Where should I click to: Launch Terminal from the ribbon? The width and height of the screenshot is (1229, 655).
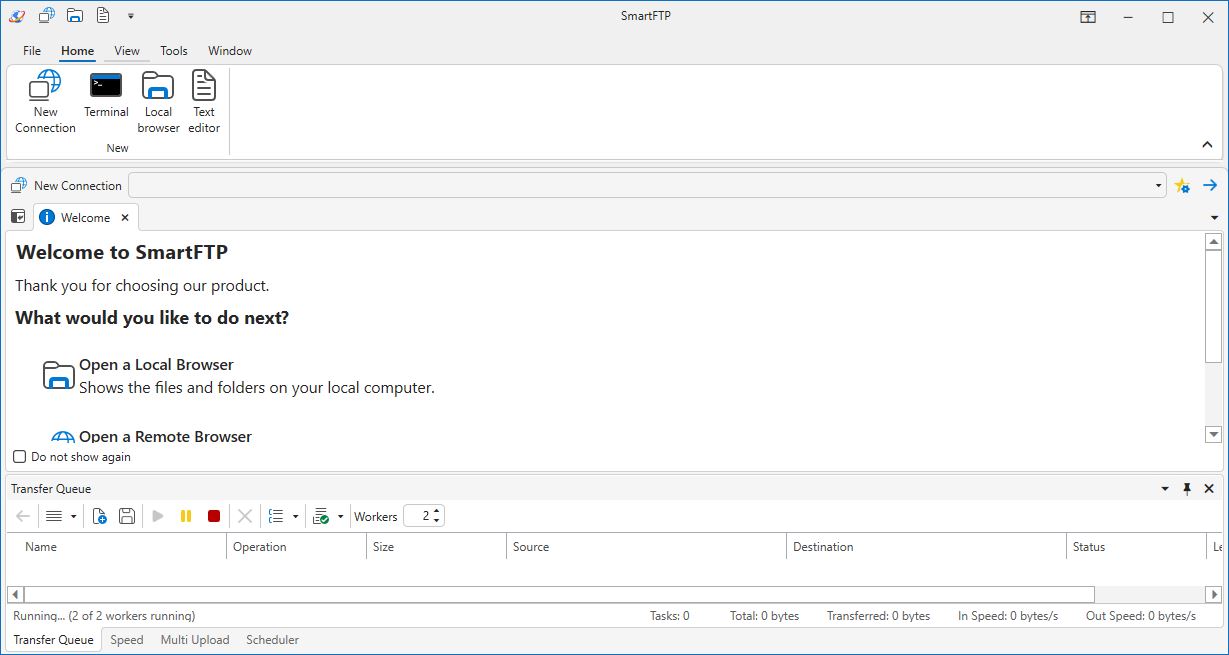[106, 96]
